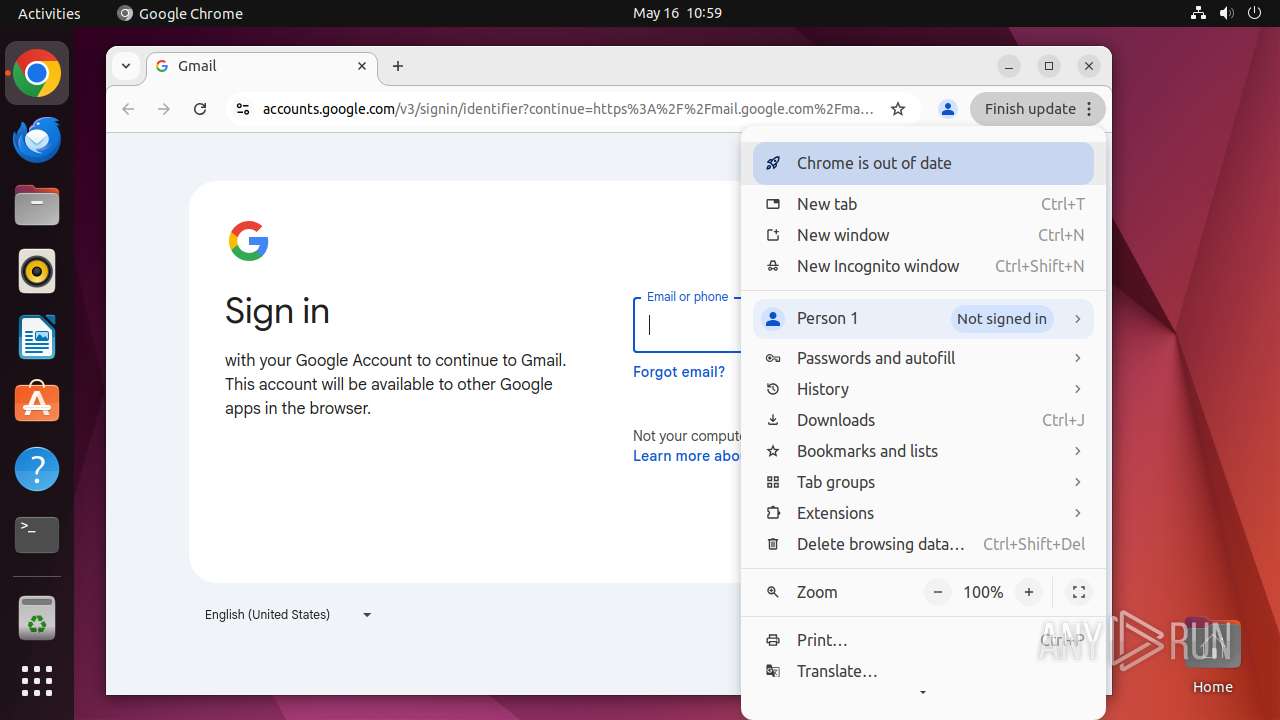The height and width of the screenshot is (720, 1280).
Task: Expand the History submenu
Action: [x=923, y=389]
